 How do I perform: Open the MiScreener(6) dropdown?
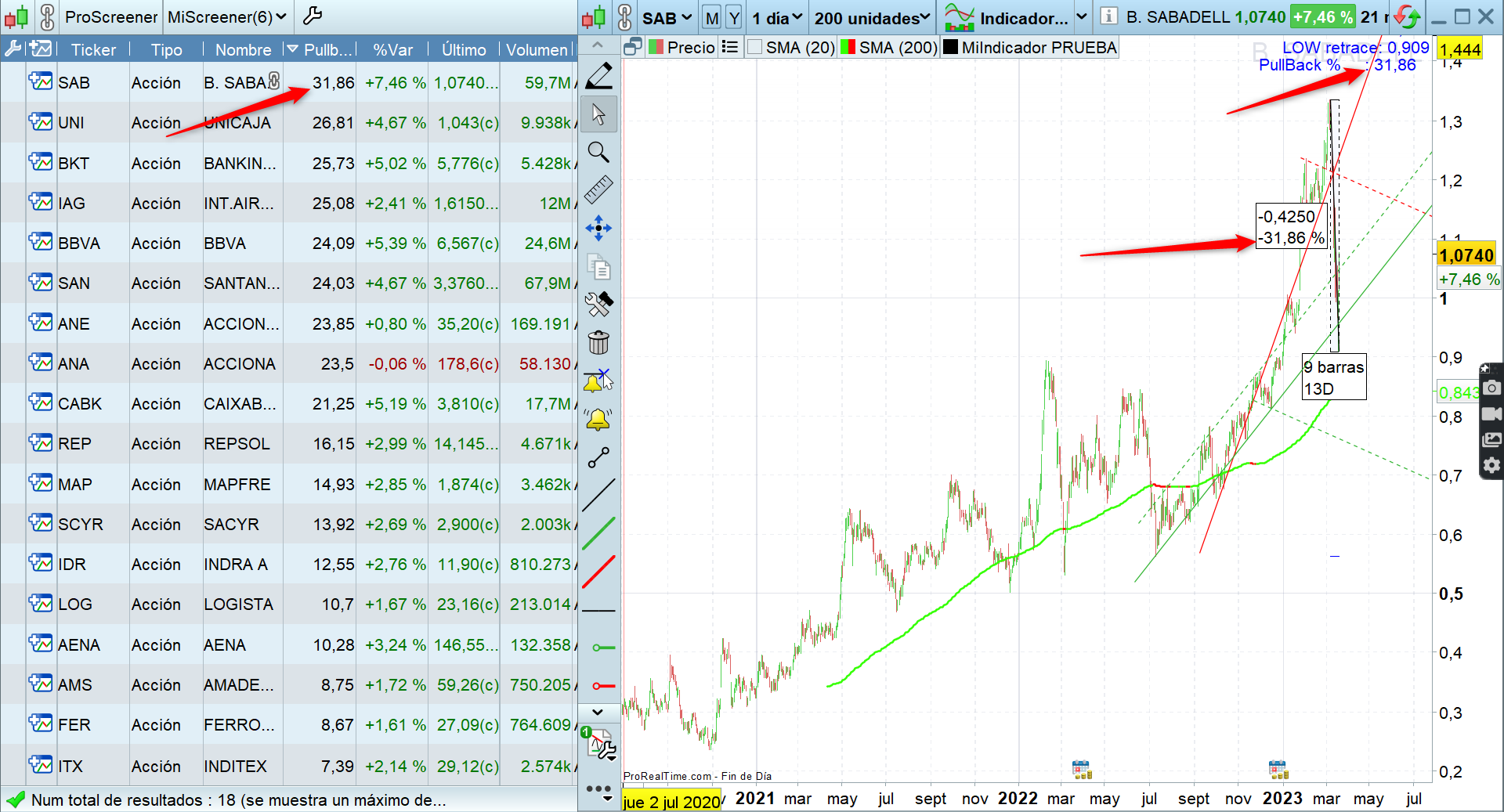[x=227, y=16]
